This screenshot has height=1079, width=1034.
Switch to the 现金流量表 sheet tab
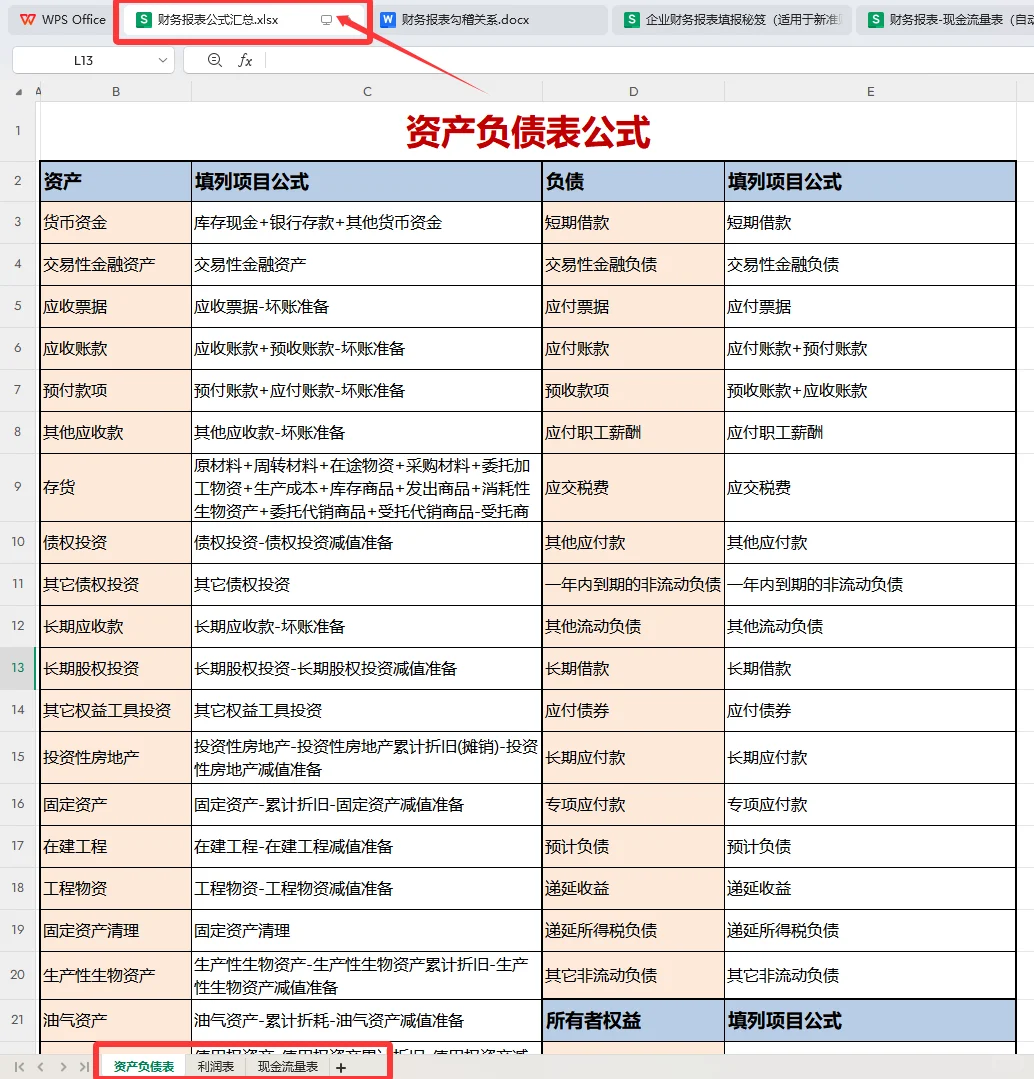[288, 1067]
